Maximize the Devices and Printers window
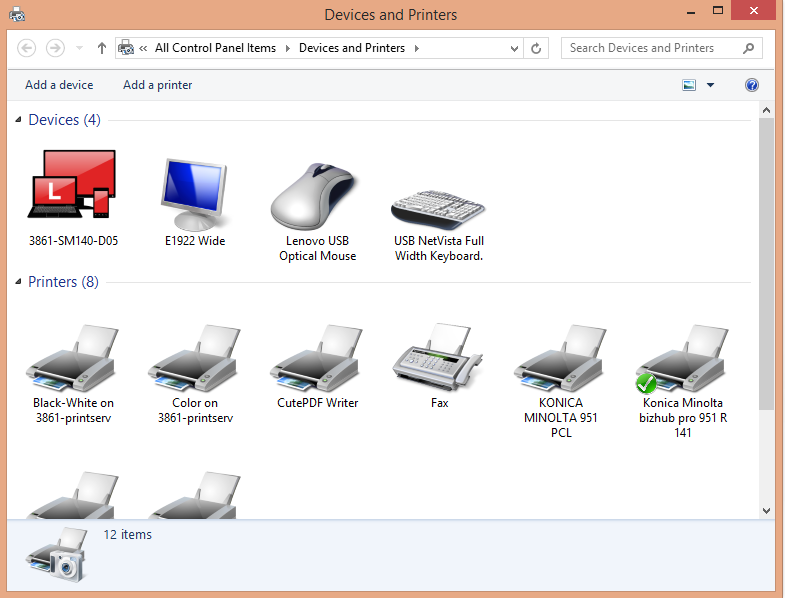The width and height of the screenshot is (785, 598). (718, 11)
